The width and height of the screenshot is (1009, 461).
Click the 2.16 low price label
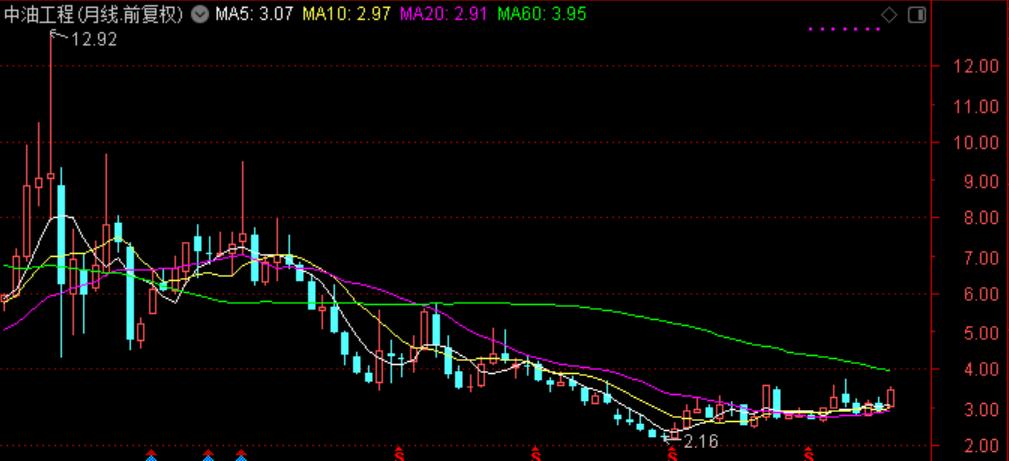coord(700,442)
